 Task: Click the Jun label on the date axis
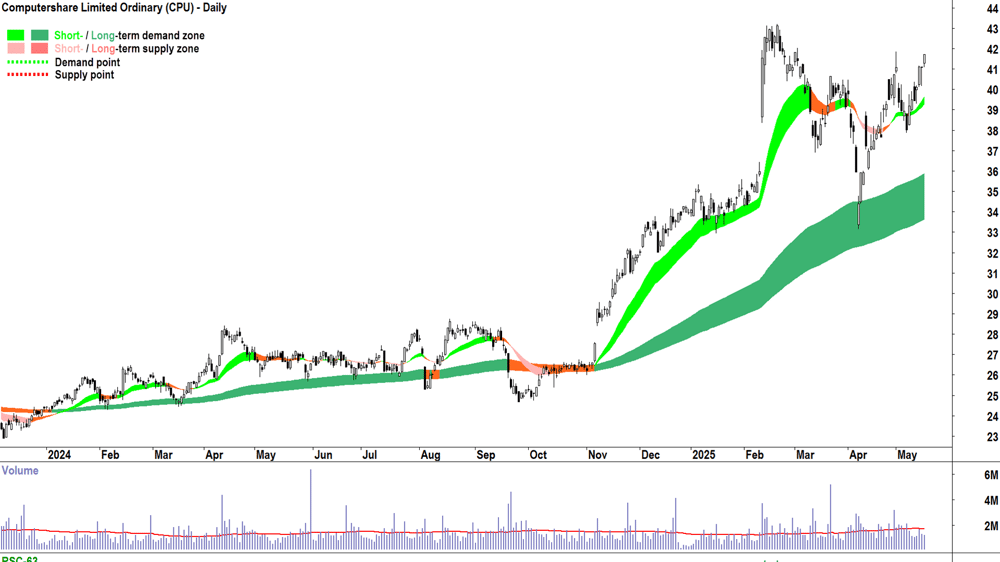[323, 455]
